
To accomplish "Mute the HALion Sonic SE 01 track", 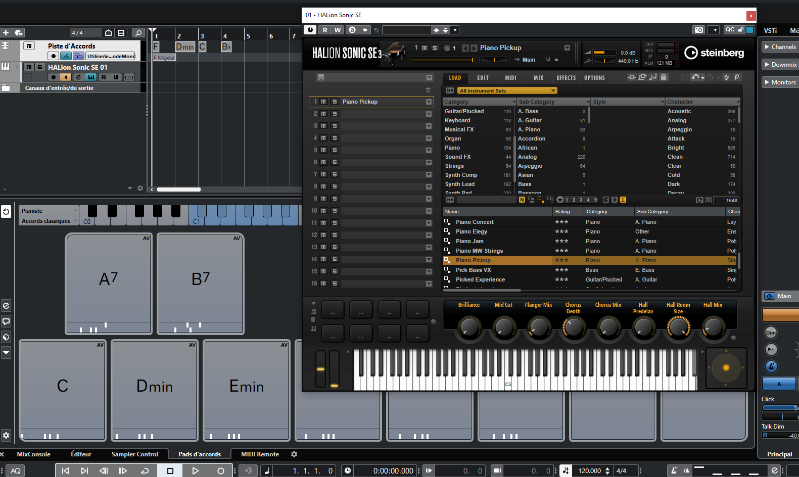I will point(29,67).
